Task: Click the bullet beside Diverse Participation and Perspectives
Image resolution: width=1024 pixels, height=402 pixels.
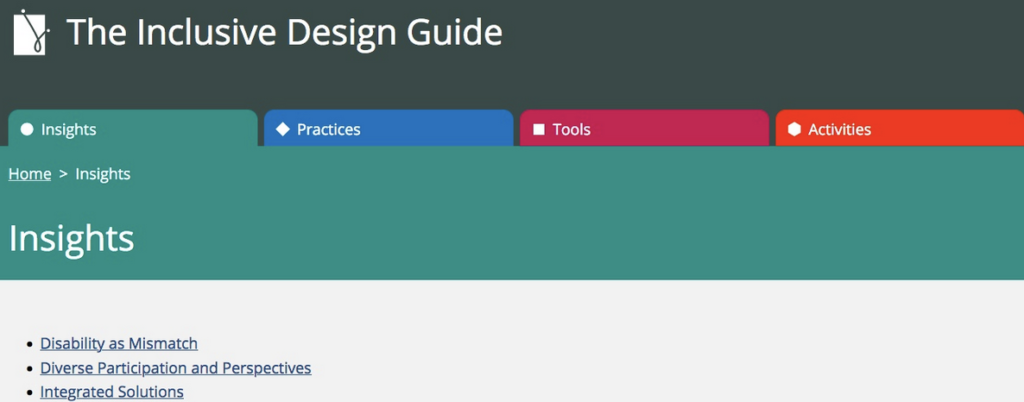Action: [x=28, y=369]
